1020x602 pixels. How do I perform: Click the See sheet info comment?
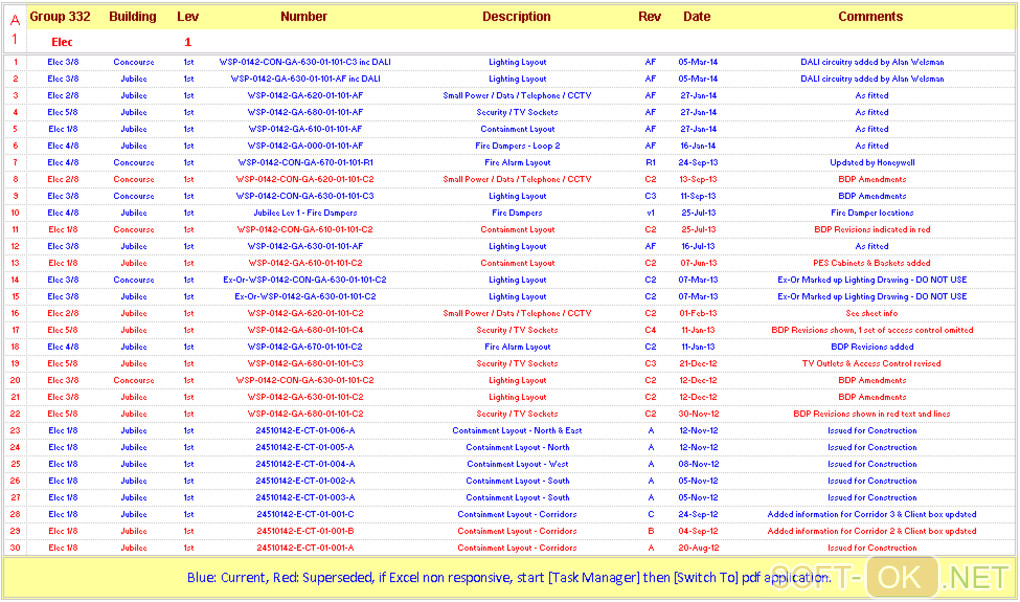[x=872, y=314]
